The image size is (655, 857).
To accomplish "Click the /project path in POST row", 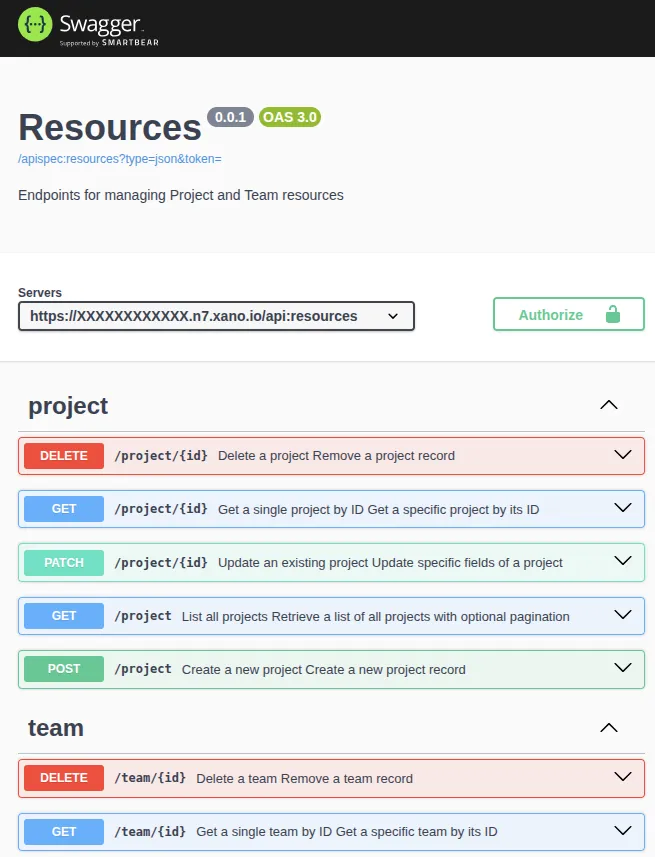I will click(143, 670).
